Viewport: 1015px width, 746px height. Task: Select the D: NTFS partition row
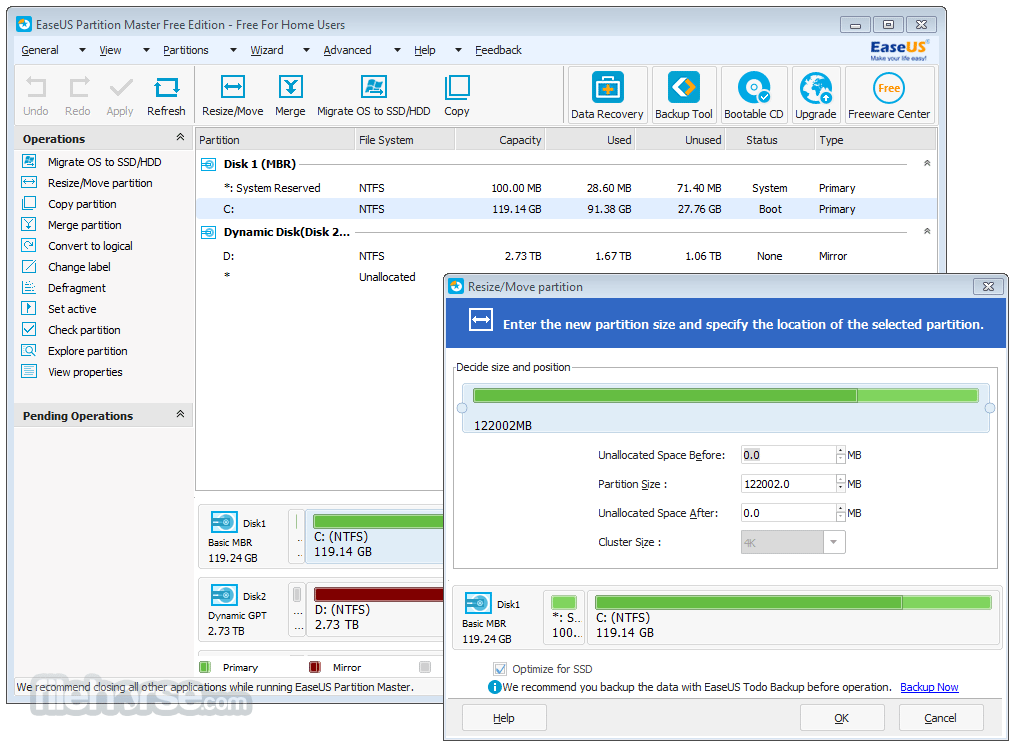click(566, 256)
